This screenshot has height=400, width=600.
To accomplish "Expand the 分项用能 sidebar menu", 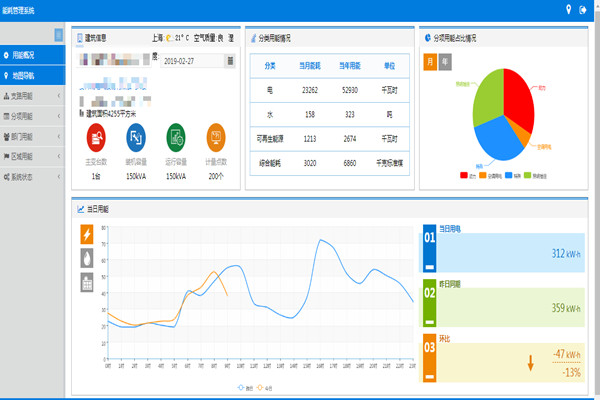I will pos(32,116).
